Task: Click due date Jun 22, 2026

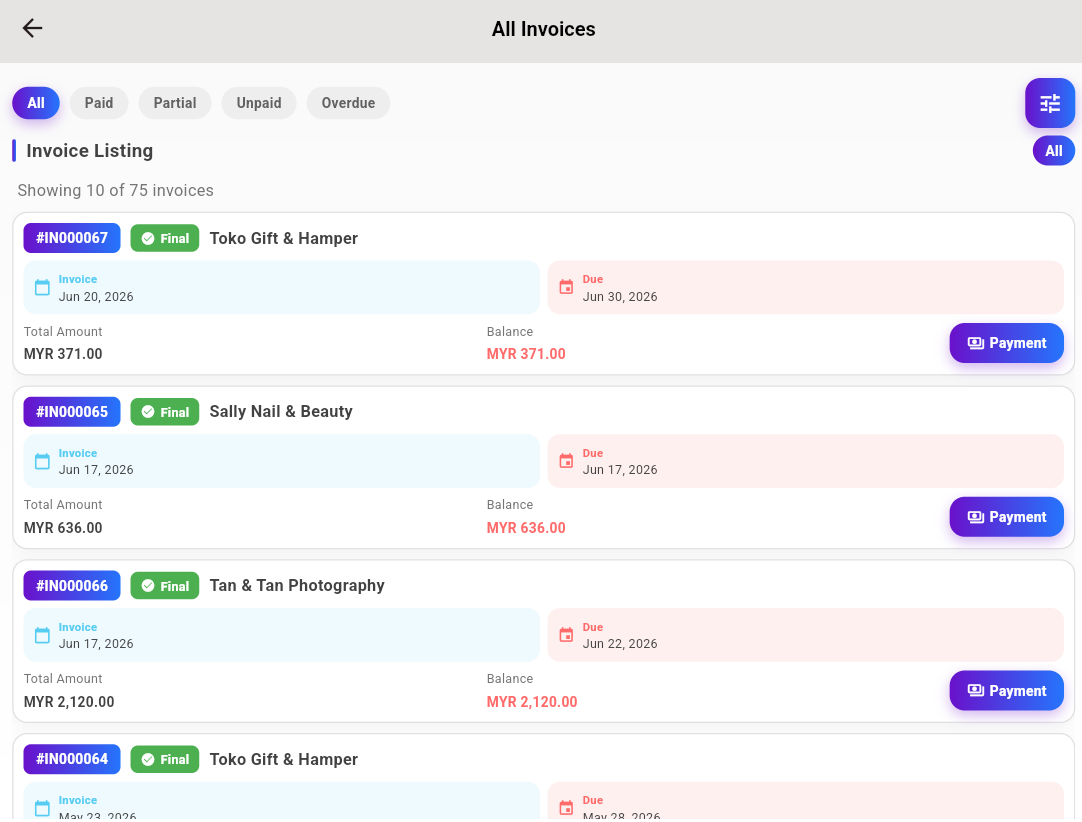Action: click(x=620, y=644)
